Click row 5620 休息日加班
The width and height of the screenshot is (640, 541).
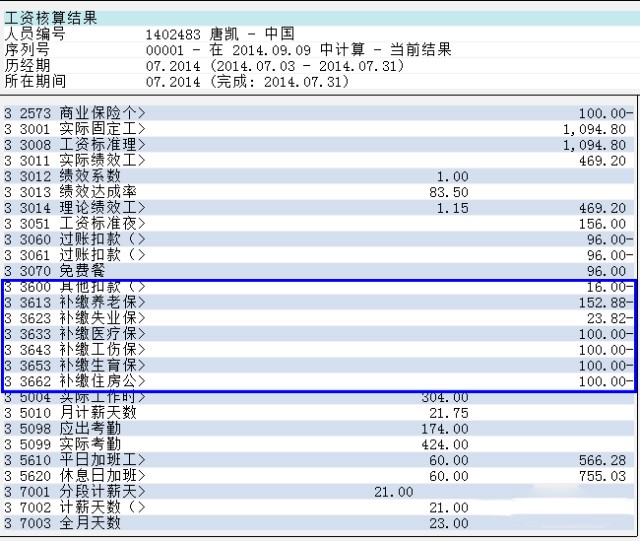pos(102,476)
